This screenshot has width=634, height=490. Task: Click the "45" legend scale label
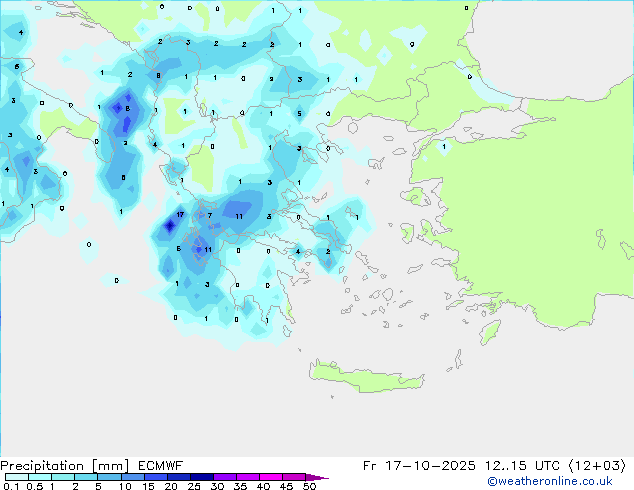tap(286, 486)
